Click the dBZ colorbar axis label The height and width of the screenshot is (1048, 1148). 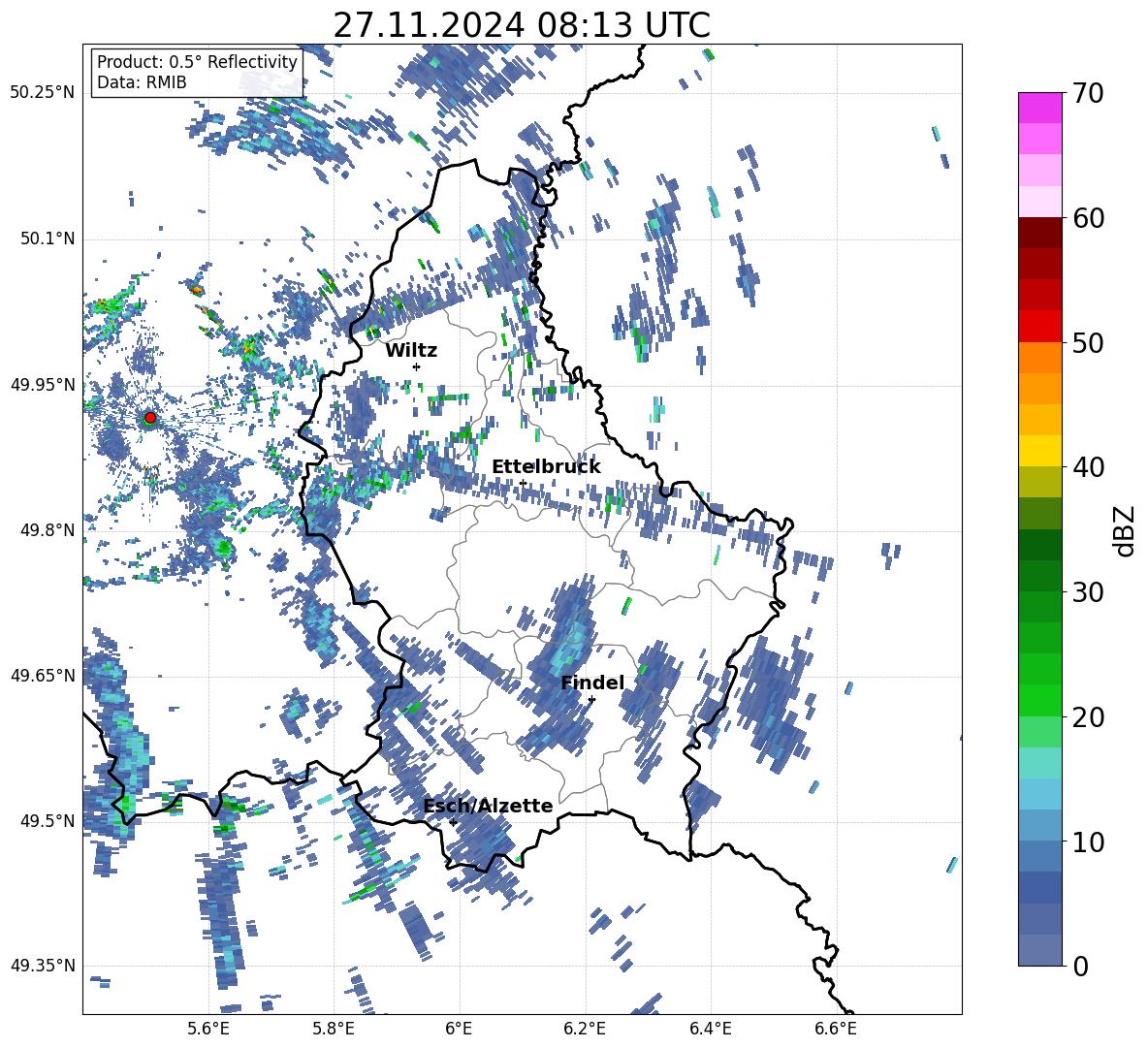coord(1126,530)
